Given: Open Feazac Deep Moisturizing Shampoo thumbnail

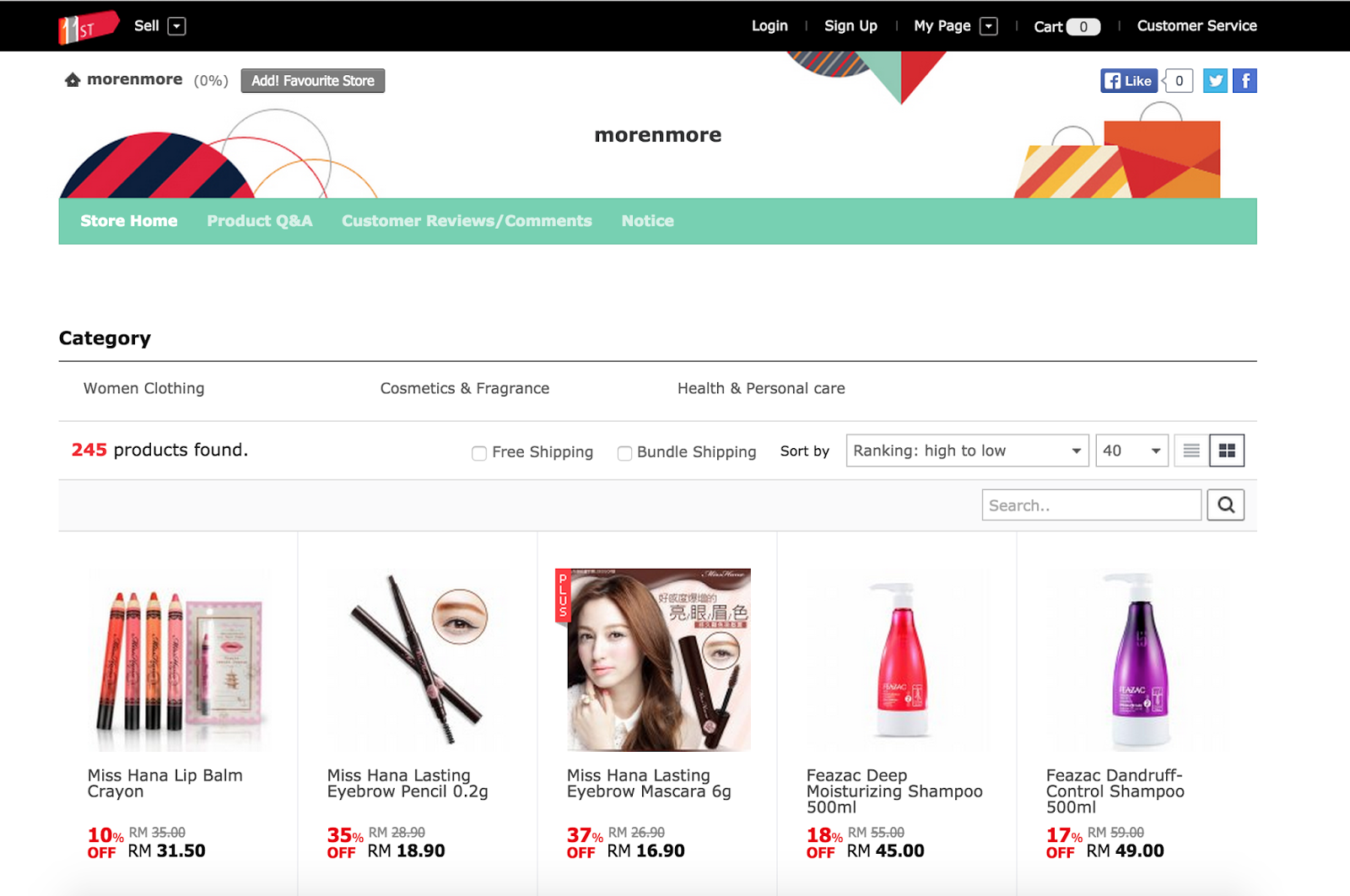Looking at the screenshot, I should click(x=899, y=660).
